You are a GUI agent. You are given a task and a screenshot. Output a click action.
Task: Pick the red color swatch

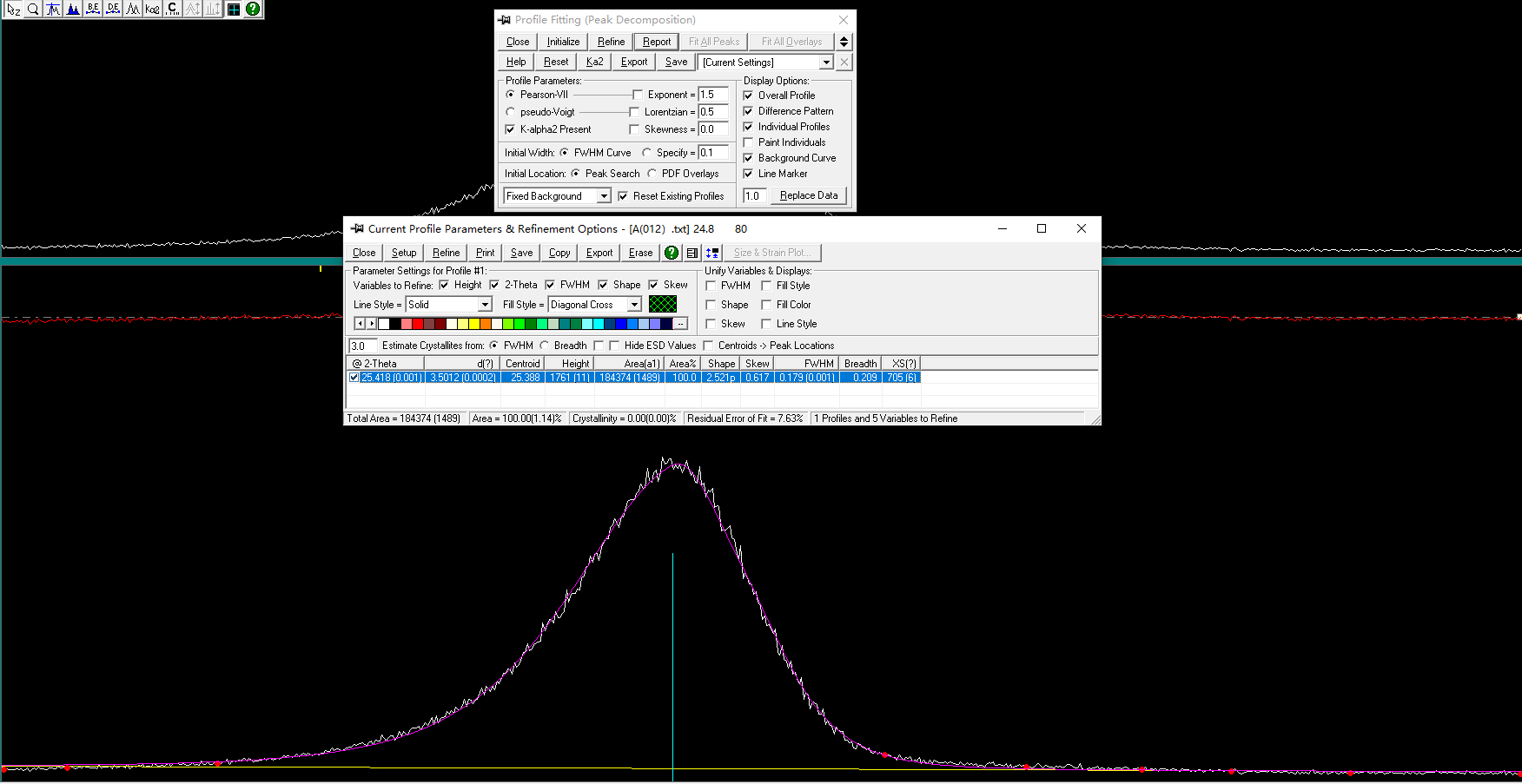pos(418,324)
